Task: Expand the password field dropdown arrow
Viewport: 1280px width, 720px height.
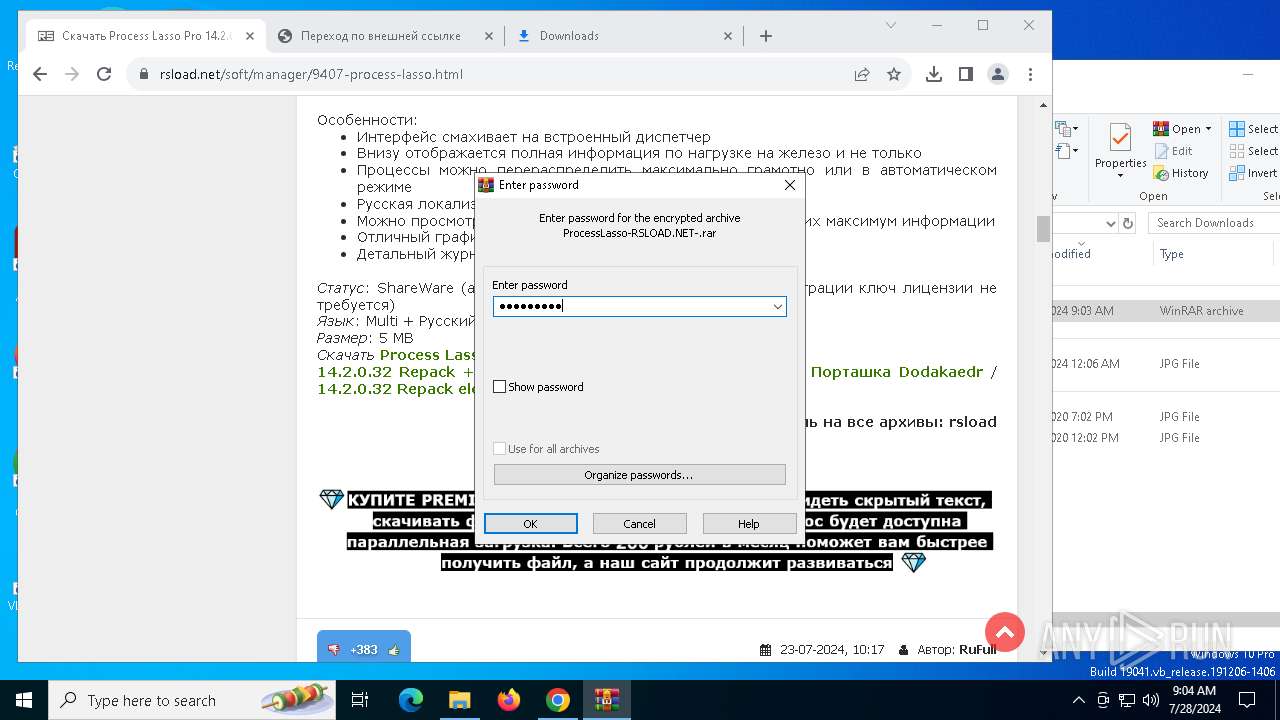Action: (777, 307)
